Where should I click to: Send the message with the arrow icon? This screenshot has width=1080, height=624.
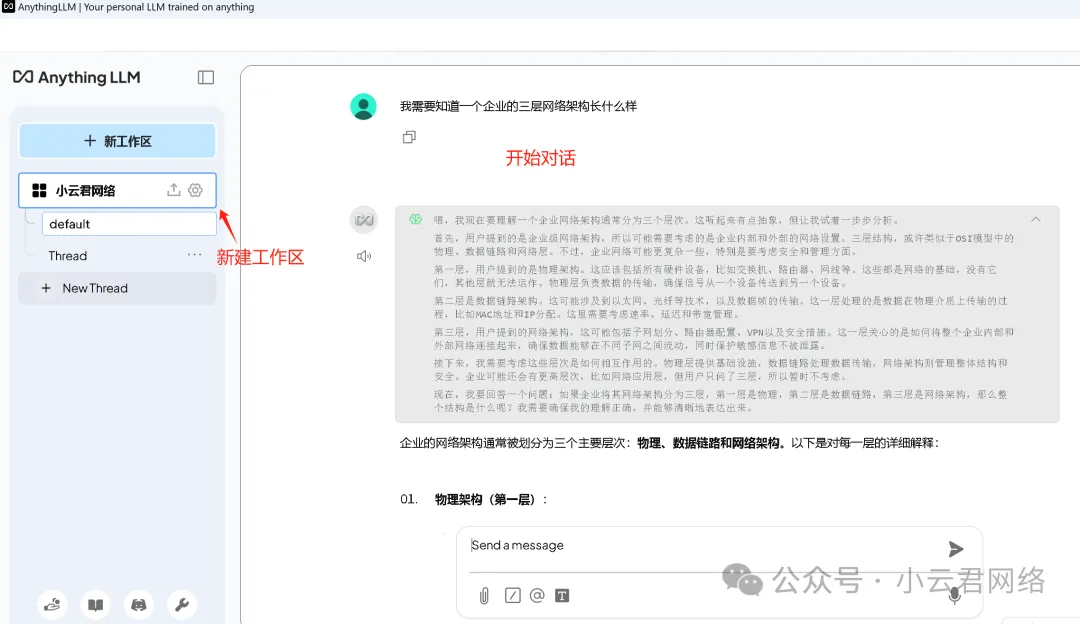(956, 548)
